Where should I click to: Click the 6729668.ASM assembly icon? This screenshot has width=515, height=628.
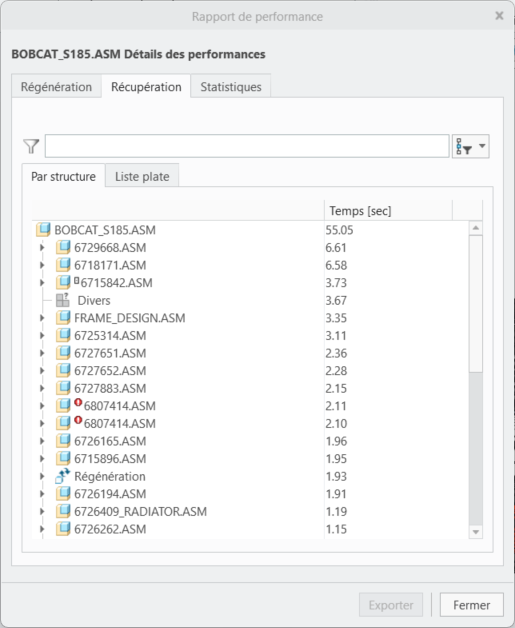[63, 248]
